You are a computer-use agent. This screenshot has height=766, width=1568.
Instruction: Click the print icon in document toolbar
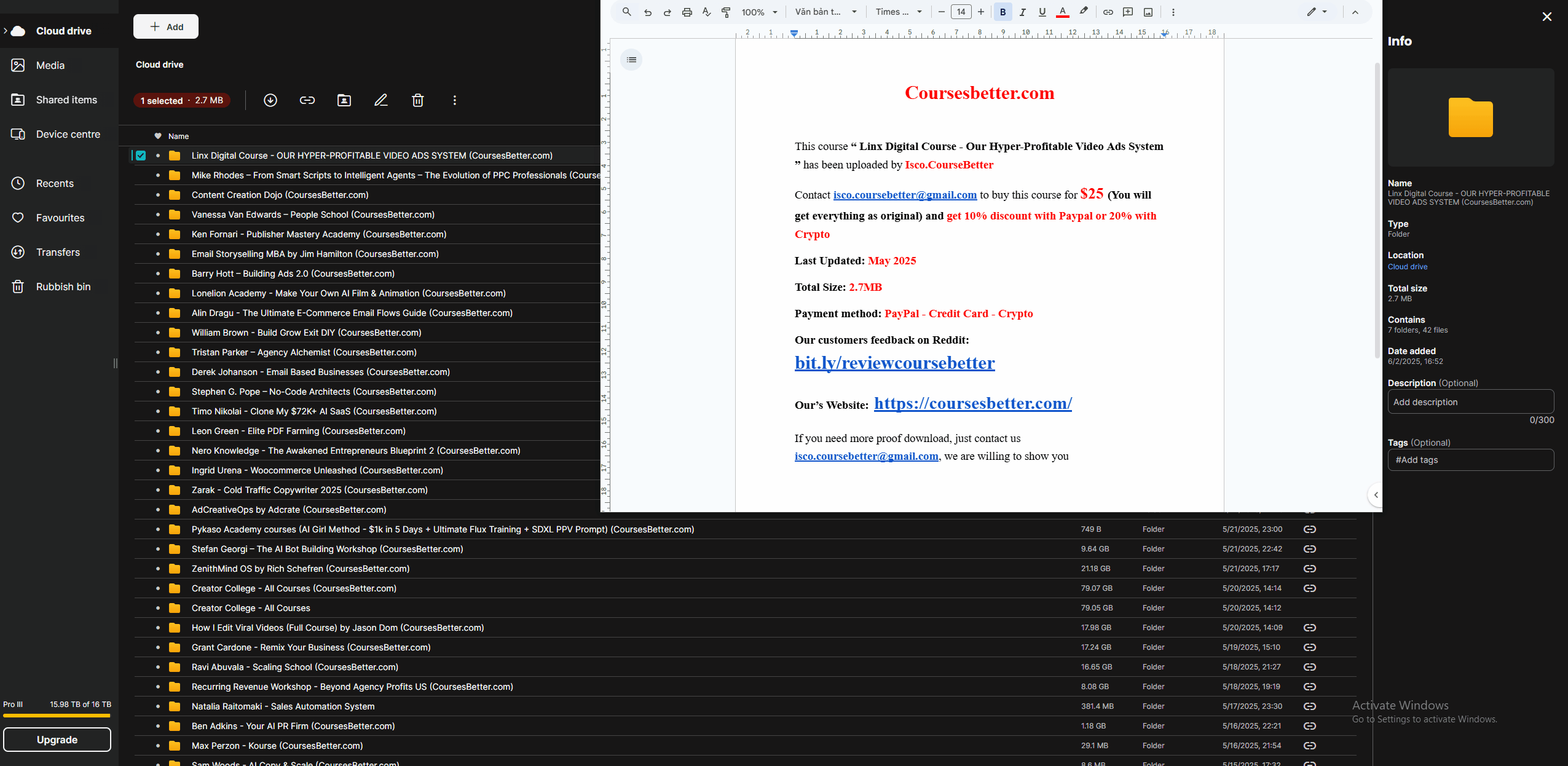pos(687,12)
